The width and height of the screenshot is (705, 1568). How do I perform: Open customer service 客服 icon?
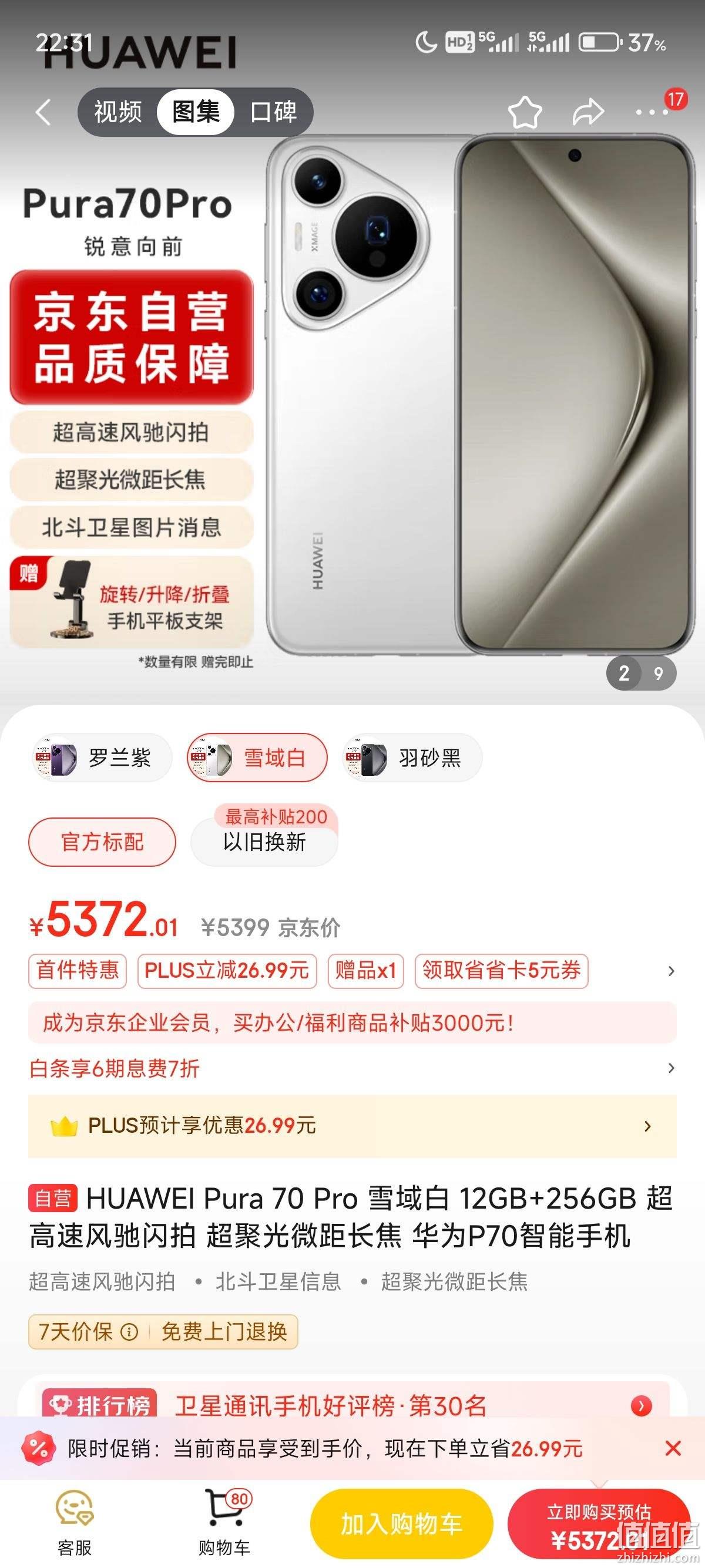coord(74,1523)
